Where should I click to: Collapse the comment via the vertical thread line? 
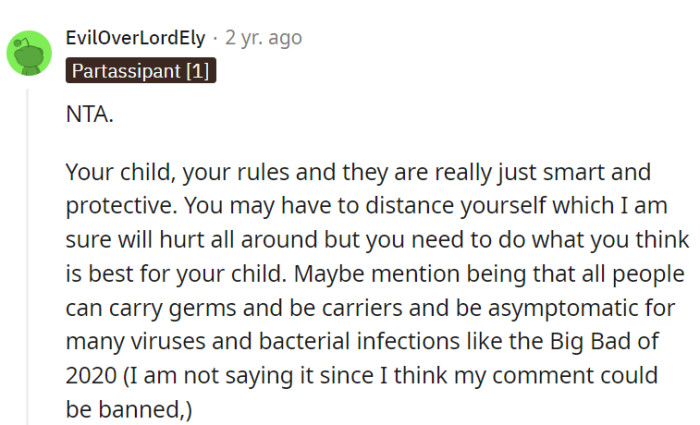pos(27,257)
